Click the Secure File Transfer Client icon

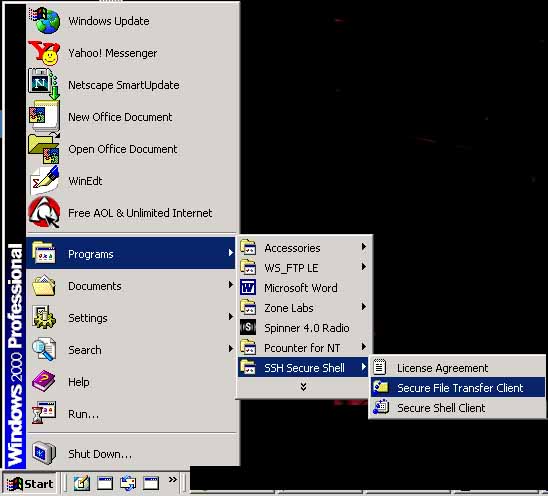pyautogui.click(x=381, y=387)
